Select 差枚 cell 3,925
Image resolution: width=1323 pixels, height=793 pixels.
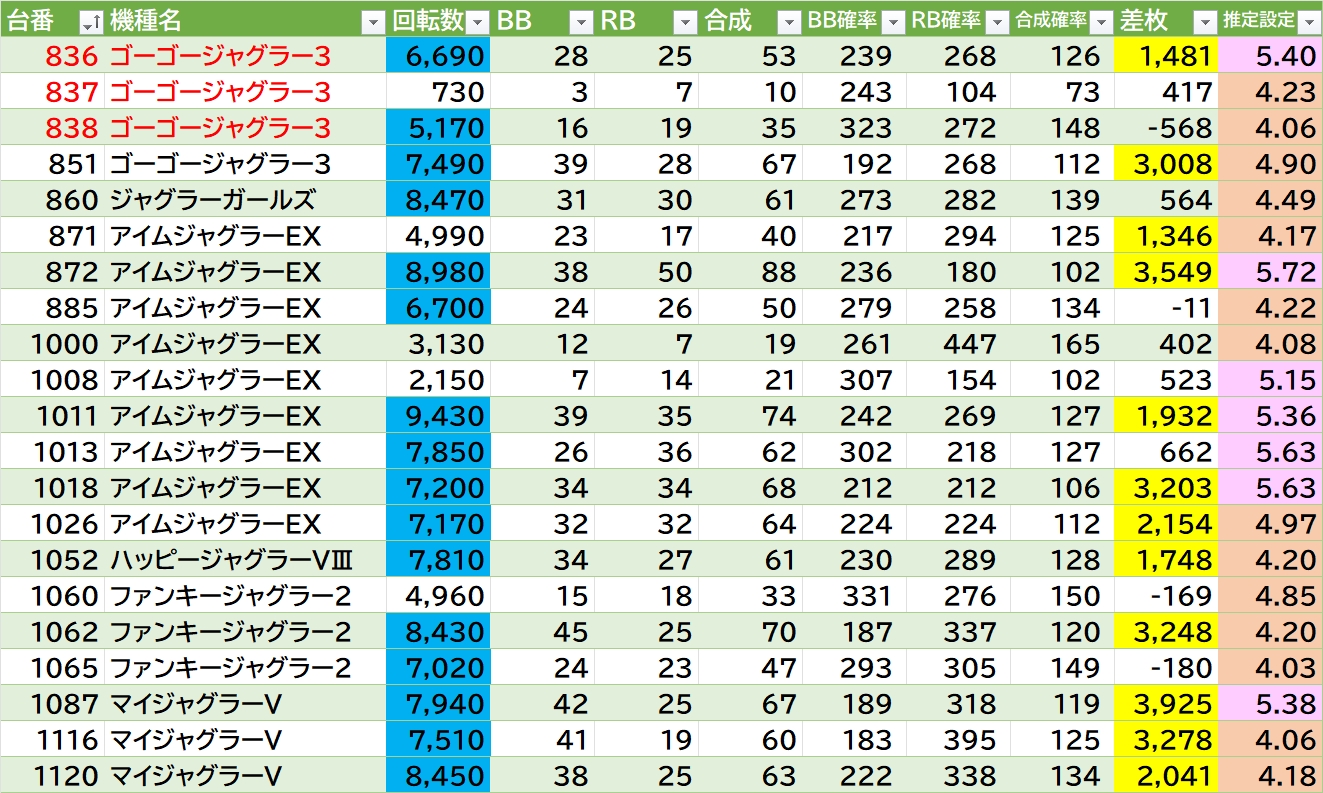pos(1166,704)
